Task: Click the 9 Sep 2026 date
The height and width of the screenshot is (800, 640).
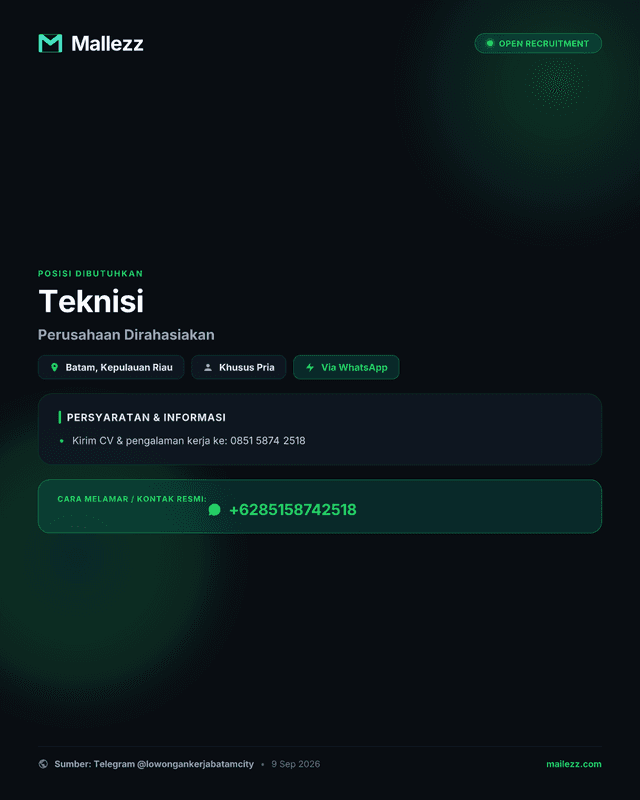Action: tap(296, 764)
